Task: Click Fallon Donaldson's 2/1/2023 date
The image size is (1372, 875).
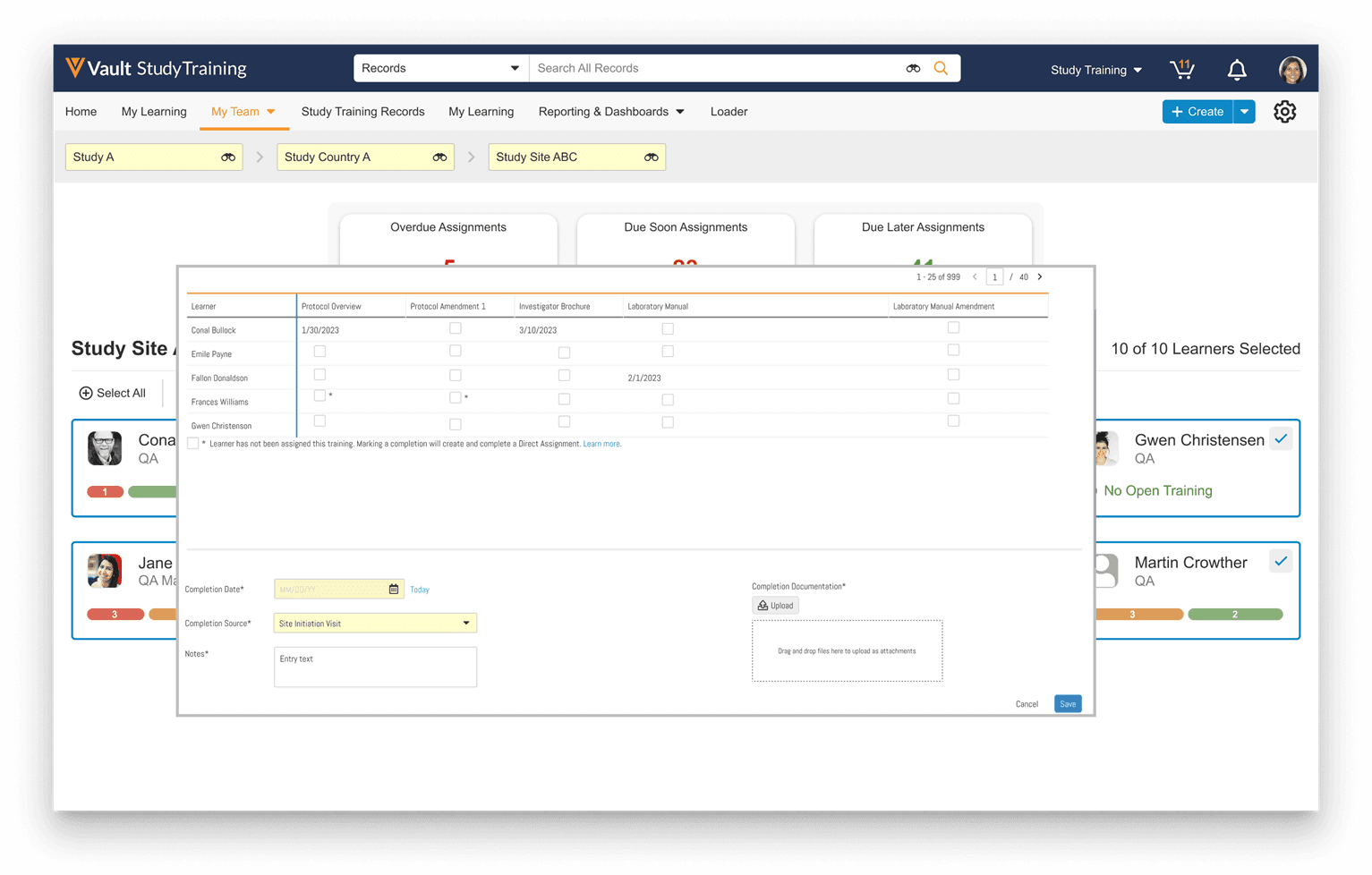Action: point(644,378)
